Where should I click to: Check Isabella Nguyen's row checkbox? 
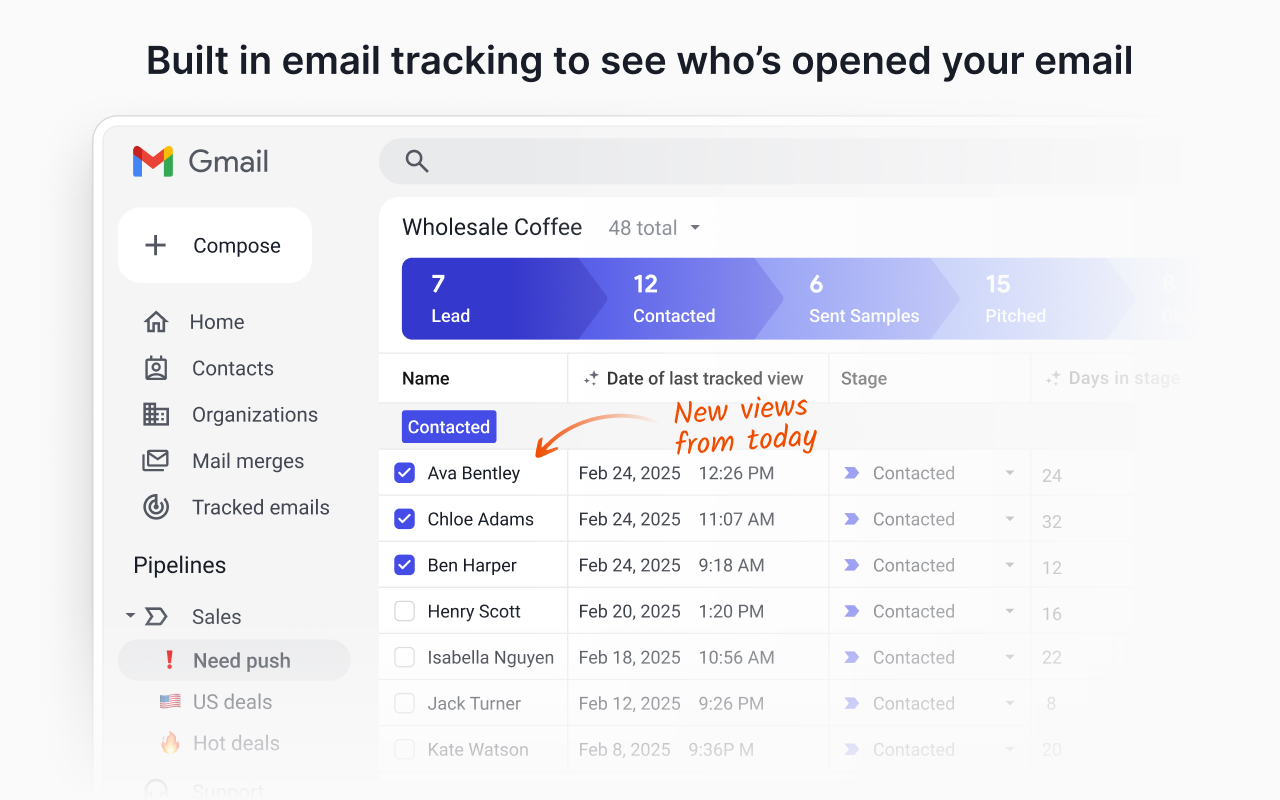click(404, 656)
